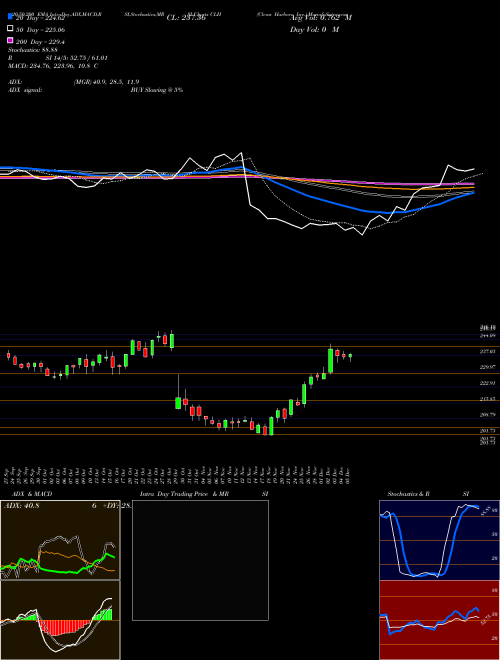This screenshot has height=660, width=500.
Task: Click the 215.85 price axis label
Action: [x=487, y=399]
